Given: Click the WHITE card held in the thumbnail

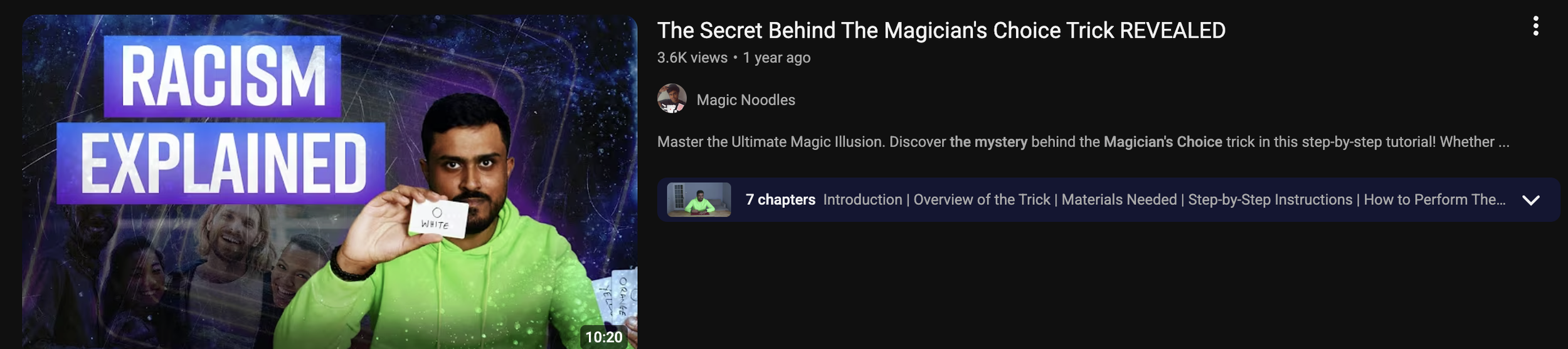Looking at the screenshot, I should tap(438, 218).
